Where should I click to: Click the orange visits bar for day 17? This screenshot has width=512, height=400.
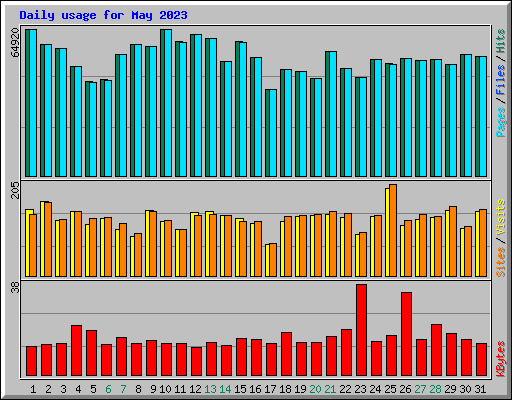click(273, 260)
